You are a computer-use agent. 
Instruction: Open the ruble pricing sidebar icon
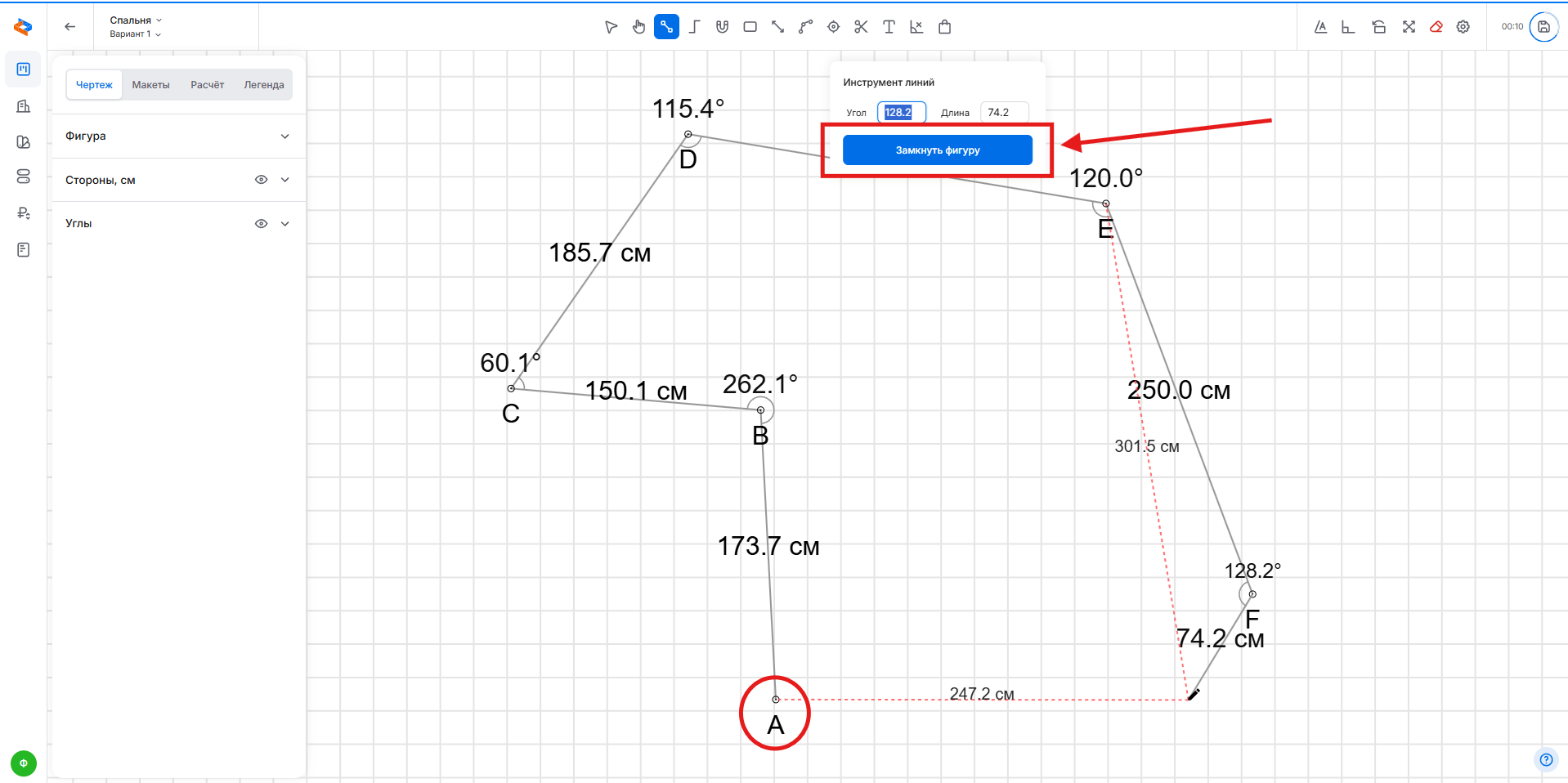pos(23,213)
